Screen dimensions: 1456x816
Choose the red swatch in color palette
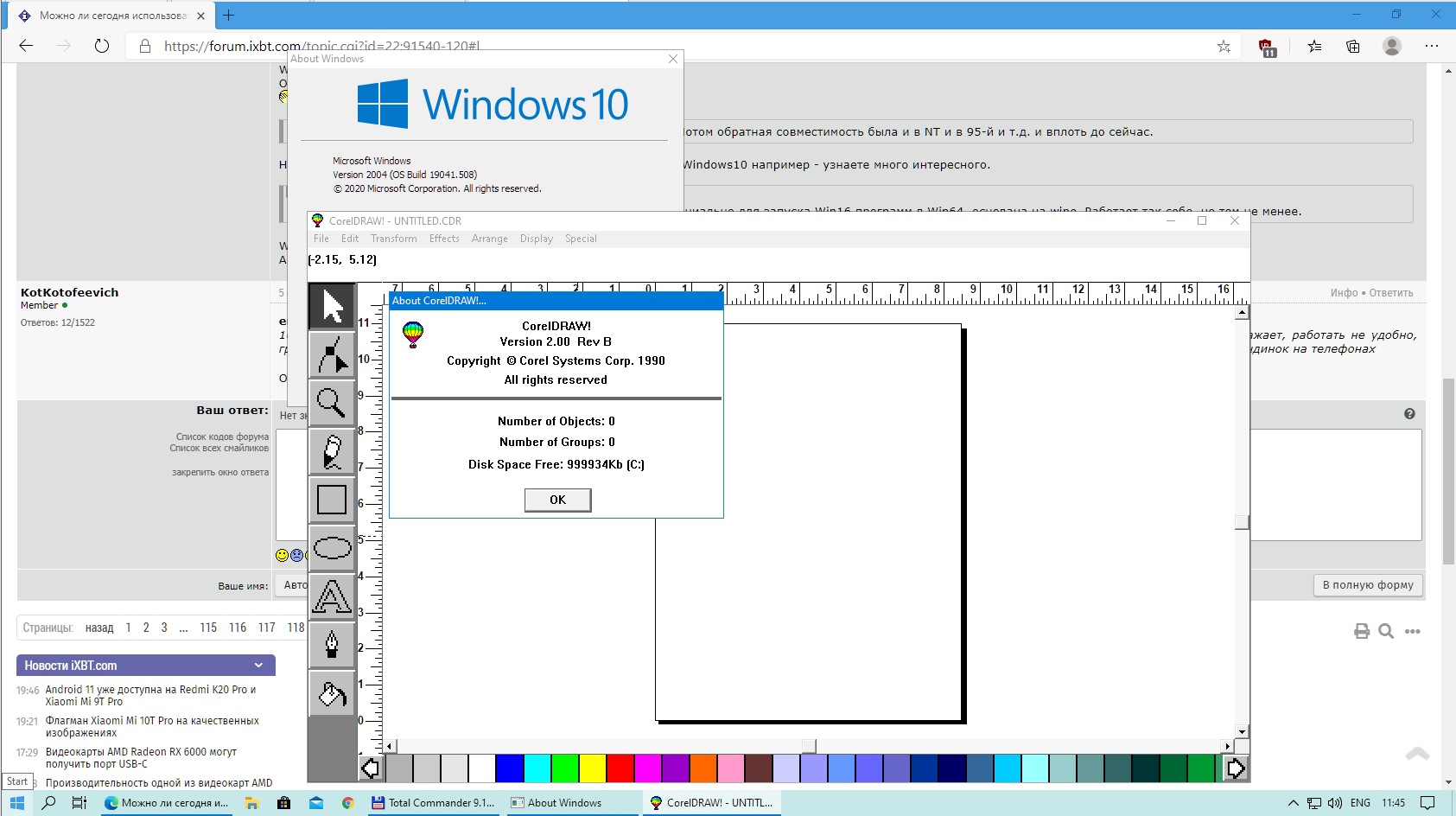(x=620, y=768)
